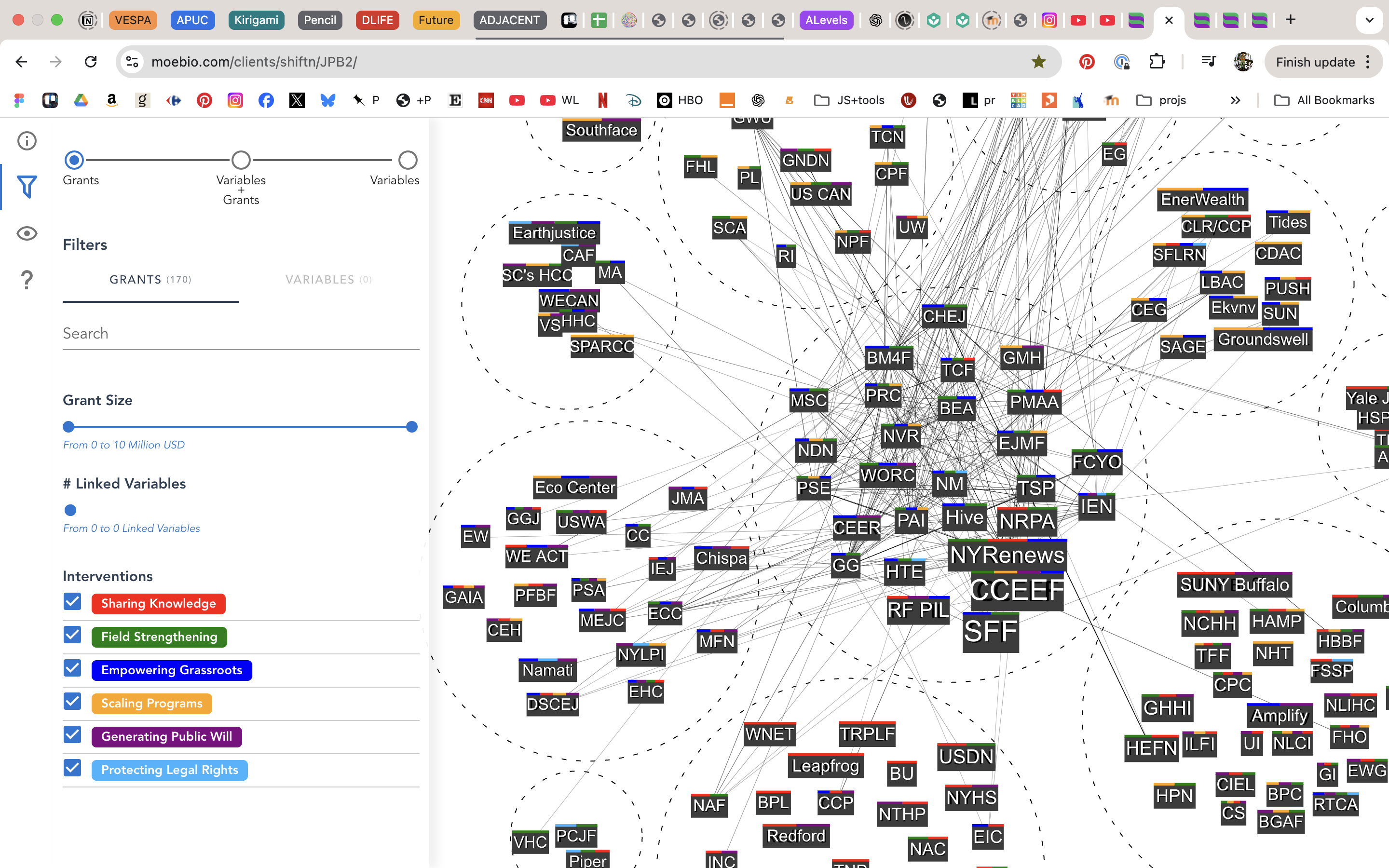Open the browser extensions puzzle icon
This screenshot has height=868, width=1389.
1157,61
